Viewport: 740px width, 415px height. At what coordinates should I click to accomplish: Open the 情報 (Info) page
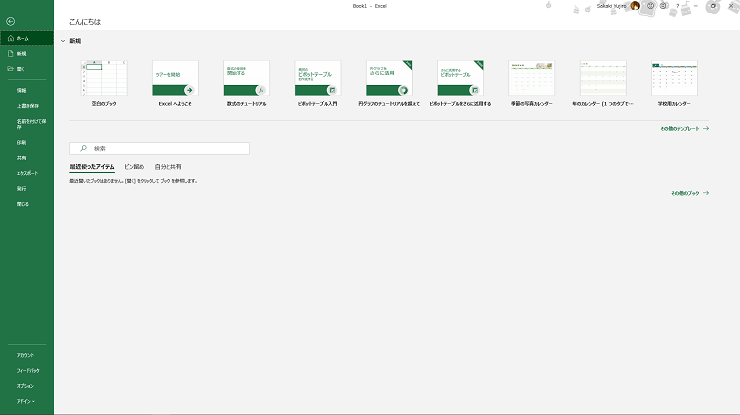(27, 90)
